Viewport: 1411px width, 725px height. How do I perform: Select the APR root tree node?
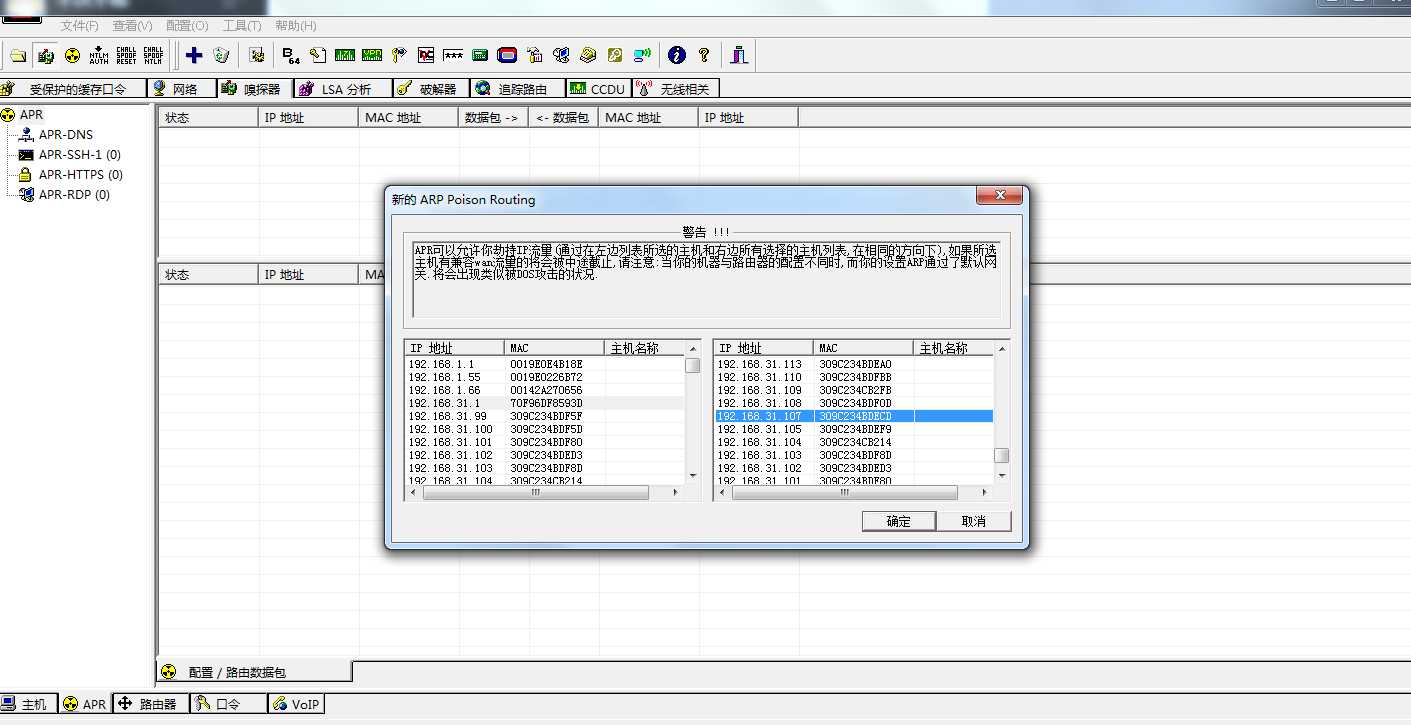31,115
